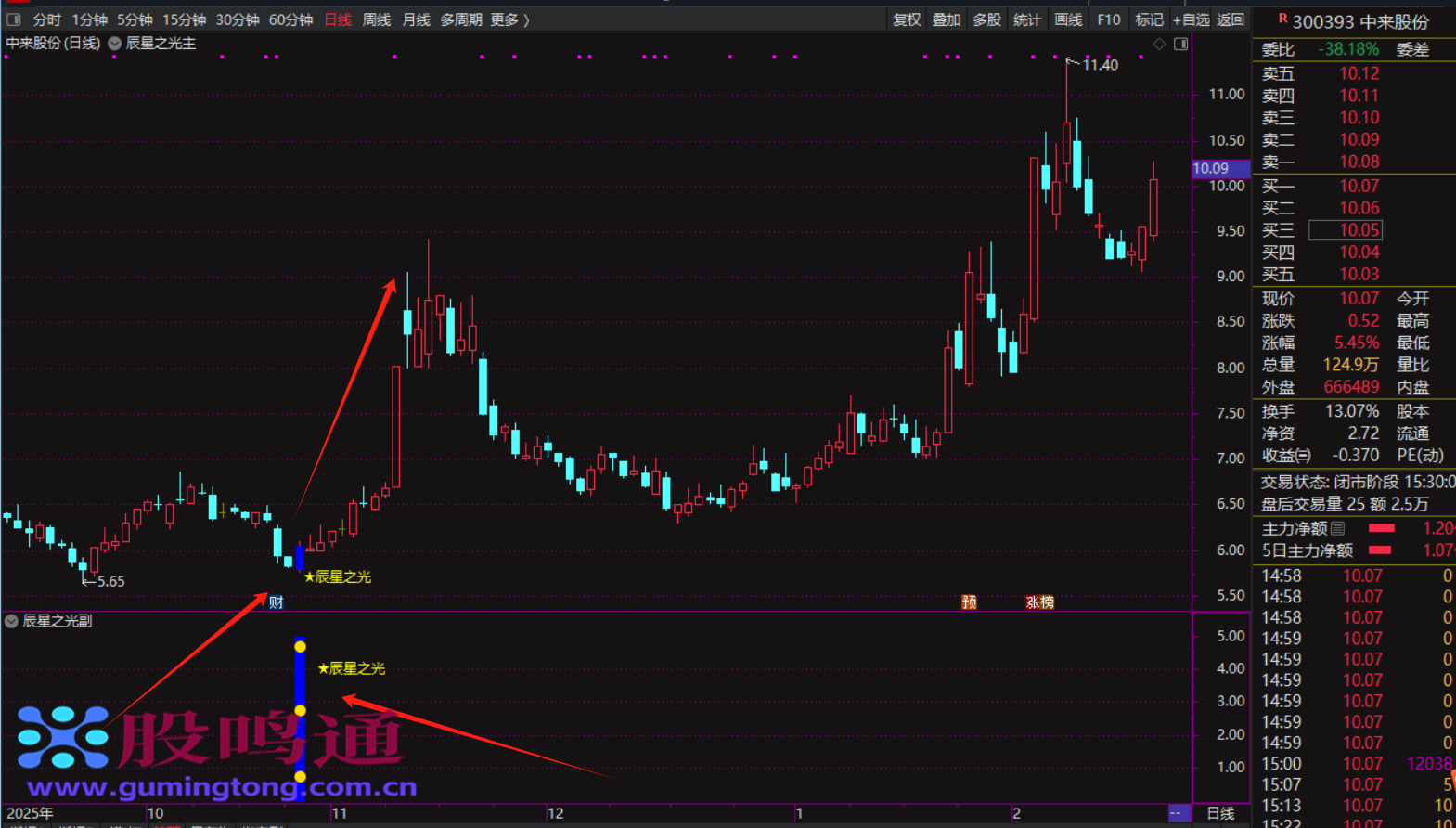
Task: Switch to the 周线 weekly chart
Action: click(x=376, y=19)
